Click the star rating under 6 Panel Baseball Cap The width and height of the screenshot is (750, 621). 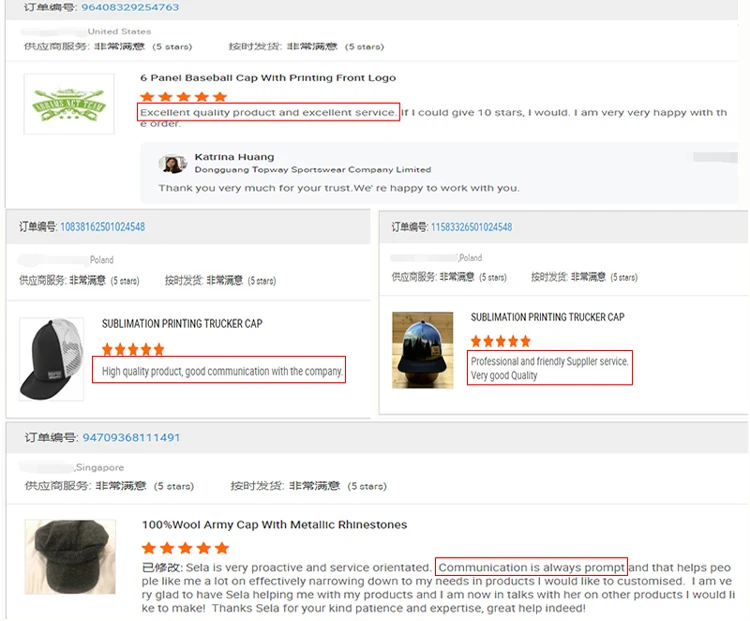pyautogui.click(x=183, y=97)
